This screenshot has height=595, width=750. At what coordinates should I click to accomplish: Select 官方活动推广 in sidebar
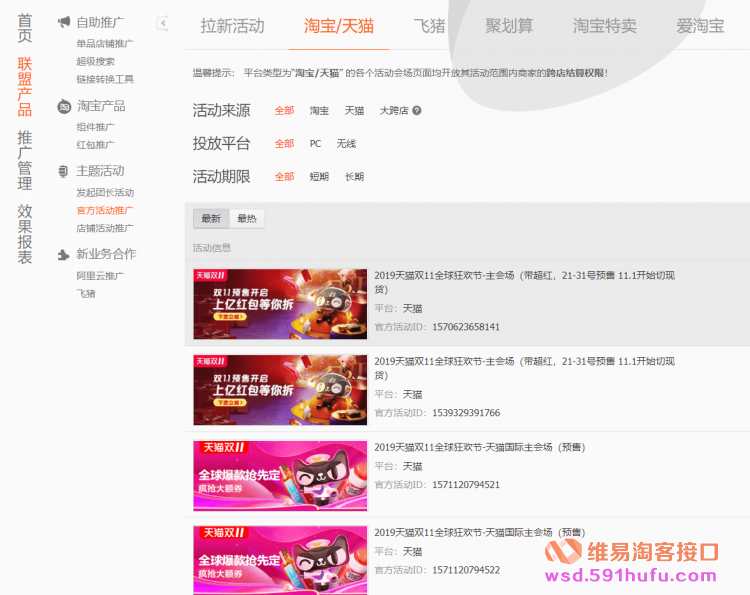point(105,210)
